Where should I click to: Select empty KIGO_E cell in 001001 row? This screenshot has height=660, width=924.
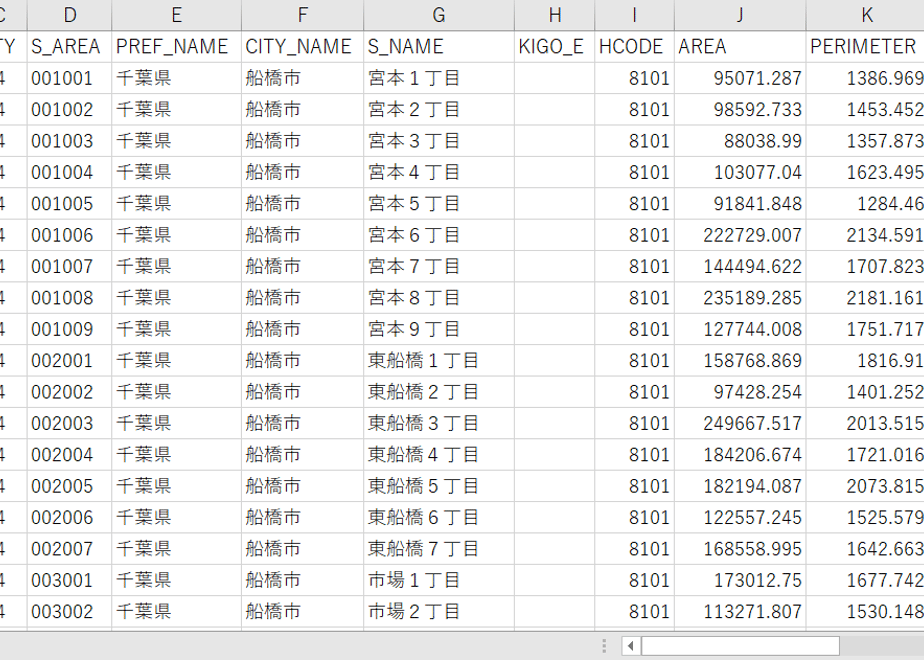pyautogui.click(x=555, y=78)
